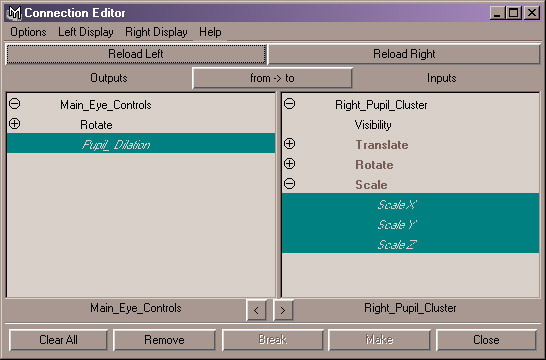The height and width of the screenshot is (360, 546).
Task: Open the Left Display menu
Action: pos(86,32)
